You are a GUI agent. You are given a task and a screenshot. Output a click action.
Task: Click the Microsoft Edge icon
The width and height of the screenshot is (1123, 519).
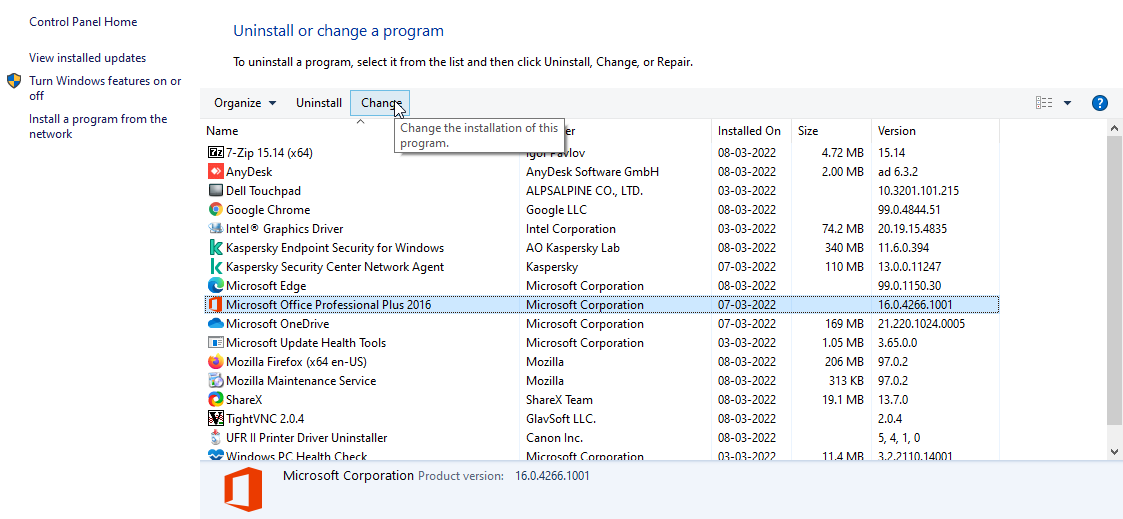(x=216, y=286)
